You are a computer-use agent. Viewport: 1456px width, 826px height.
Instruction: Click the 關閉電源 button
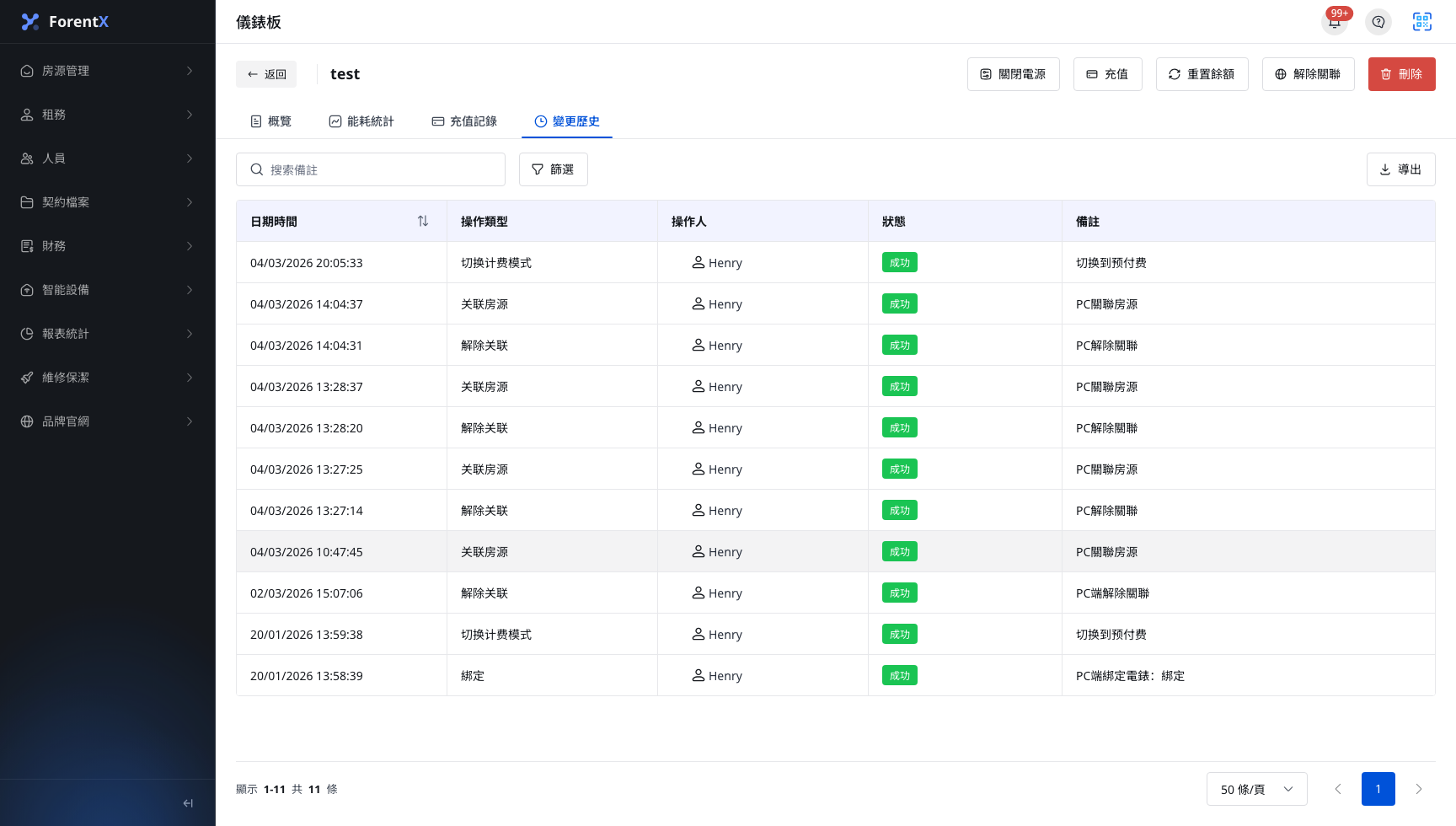[1014, 74]
